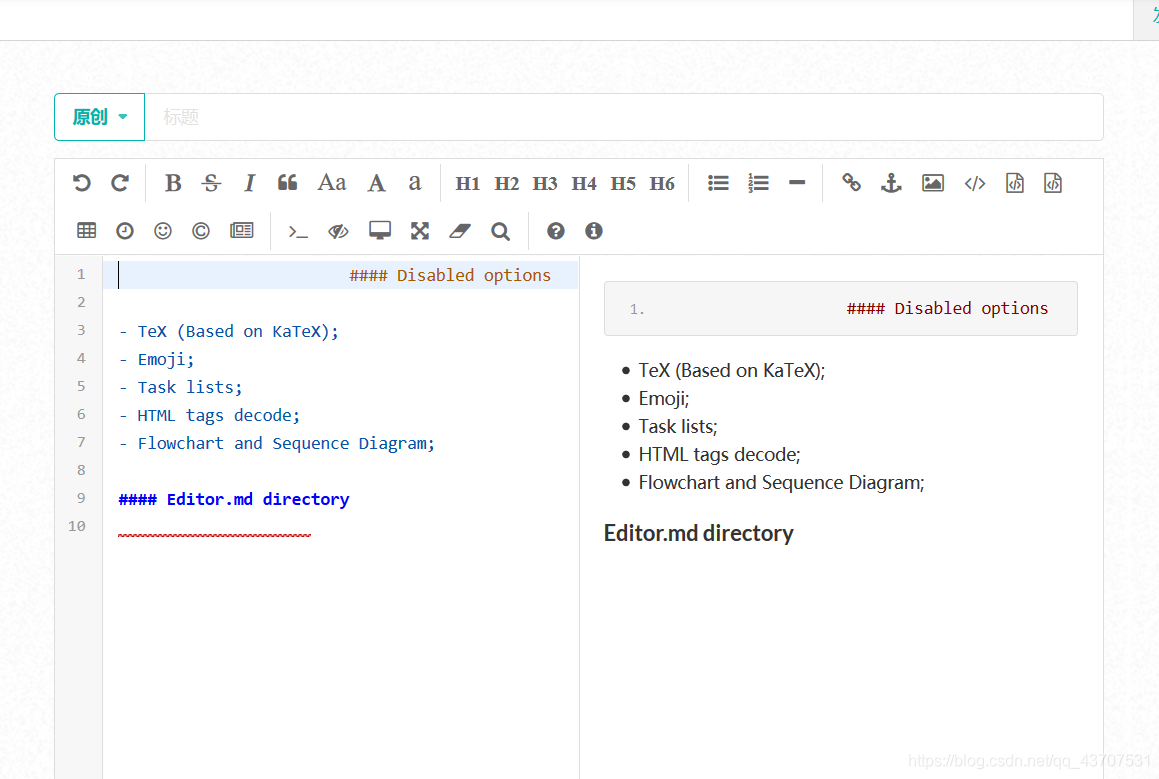Open the 原创 article type dropdown
The width and height of the screenshot is (1159, 779).
coord(100,117)
